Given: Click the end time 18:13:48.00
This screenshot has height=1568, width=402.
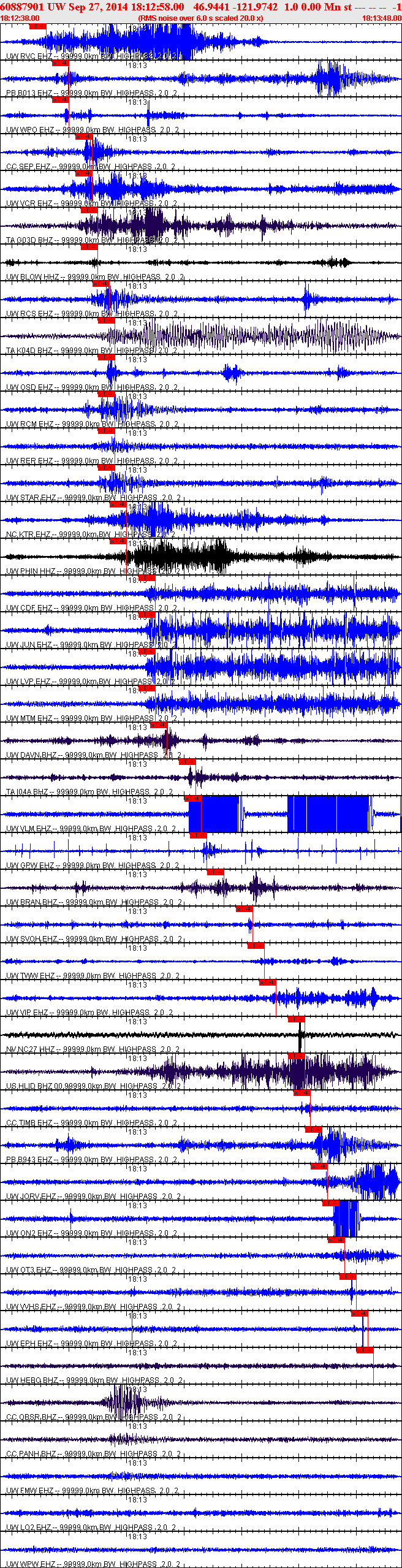Looking at the screenshot, I should click(381, 18).
